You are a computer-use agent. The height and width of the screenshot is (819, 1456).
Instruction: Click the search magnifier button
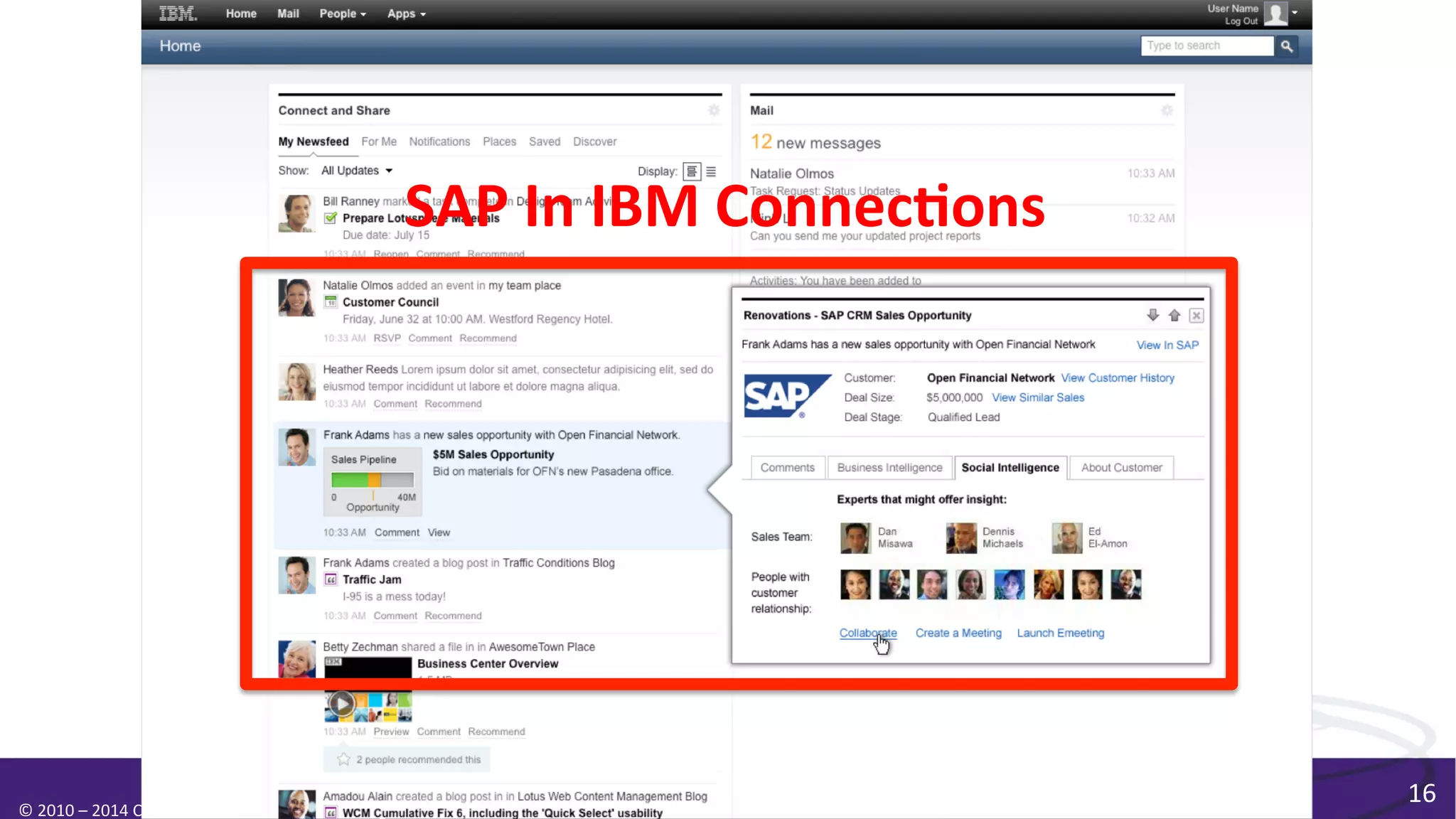tap(1286, 46)
